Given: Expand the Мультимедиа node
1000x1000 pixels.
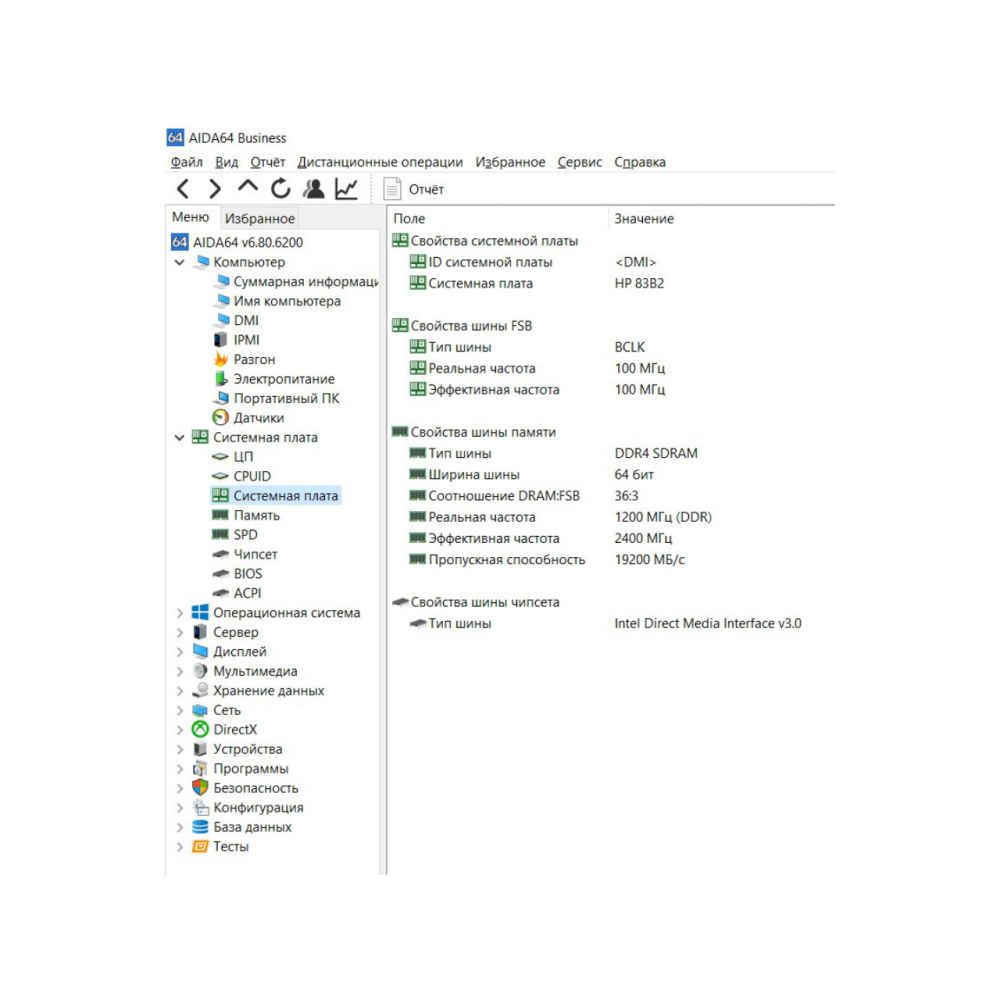Looking at the screenshot, I should point(180,672).
